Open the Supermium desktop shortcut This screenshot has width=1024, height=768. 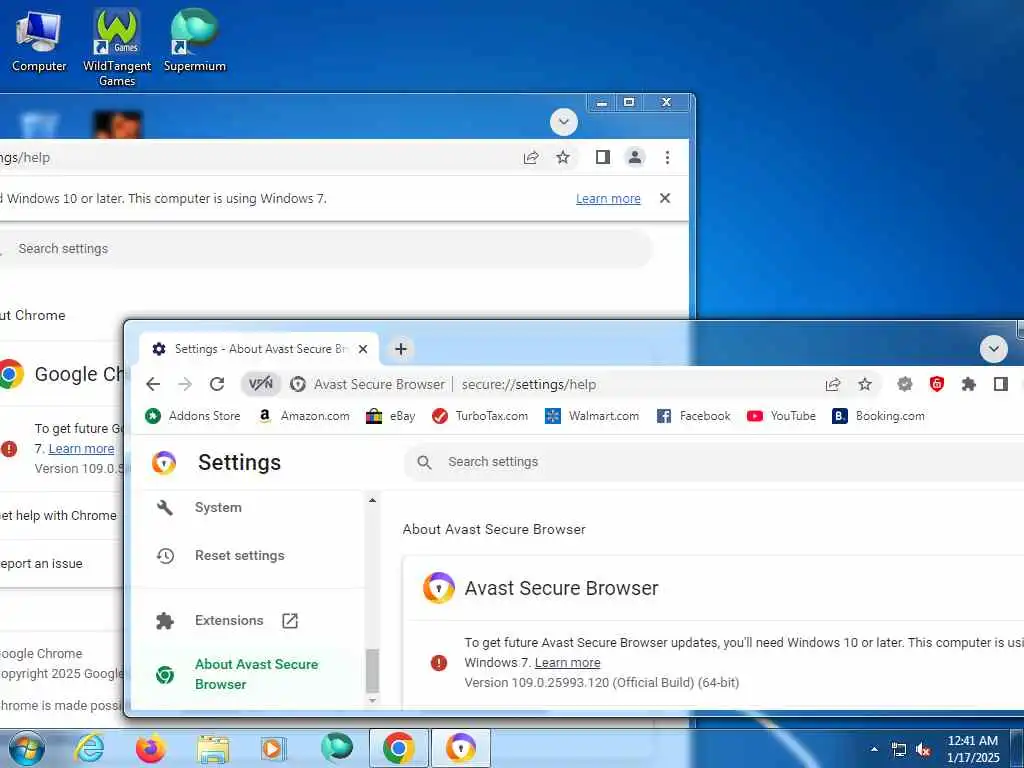(x=195, y=40)
